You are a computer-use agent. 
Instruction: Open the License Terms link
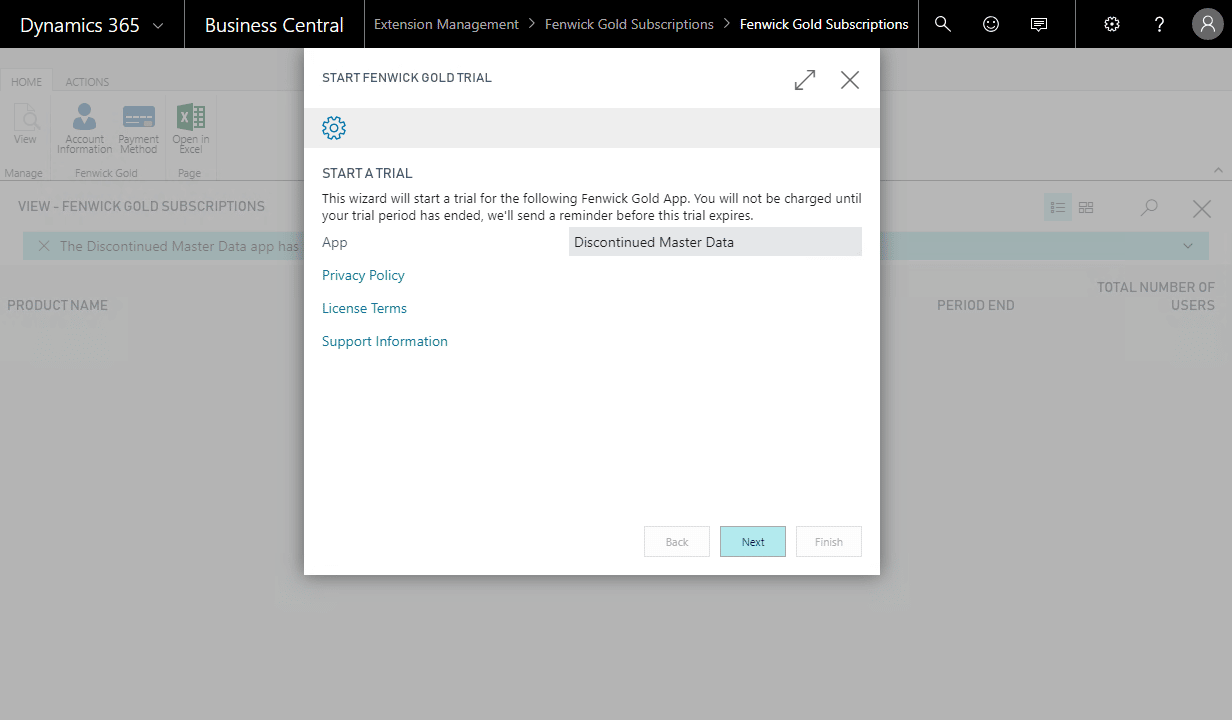pos(364,308)
